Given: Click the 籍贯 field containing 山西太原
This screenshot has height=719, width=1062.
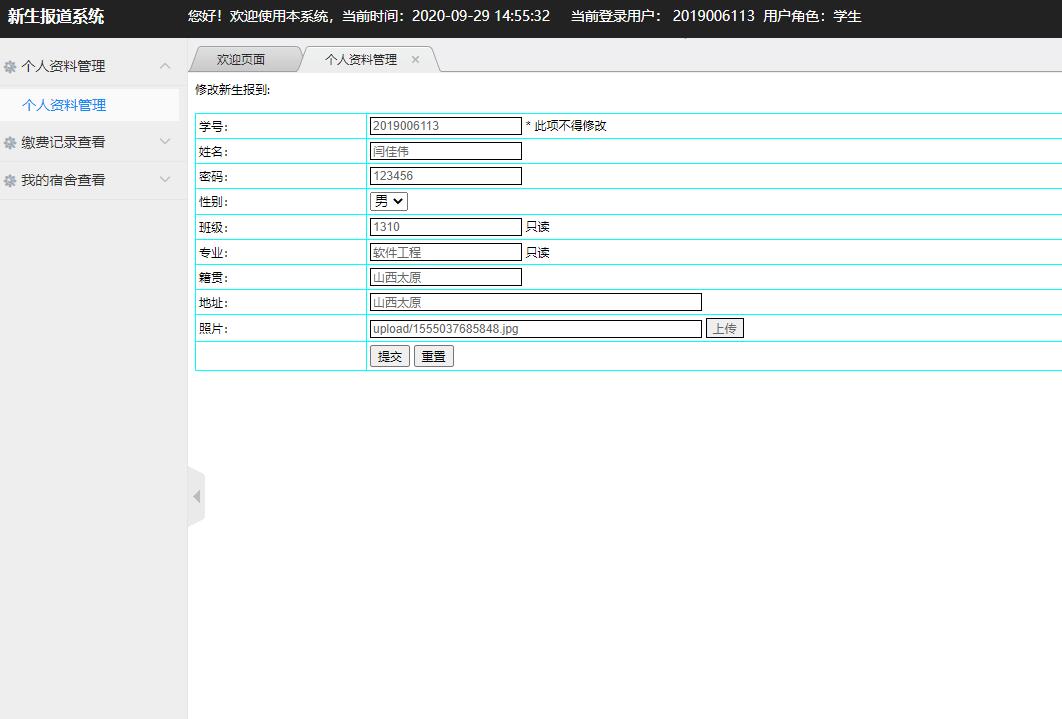Looking at the screenshot, I should point(445,277).
